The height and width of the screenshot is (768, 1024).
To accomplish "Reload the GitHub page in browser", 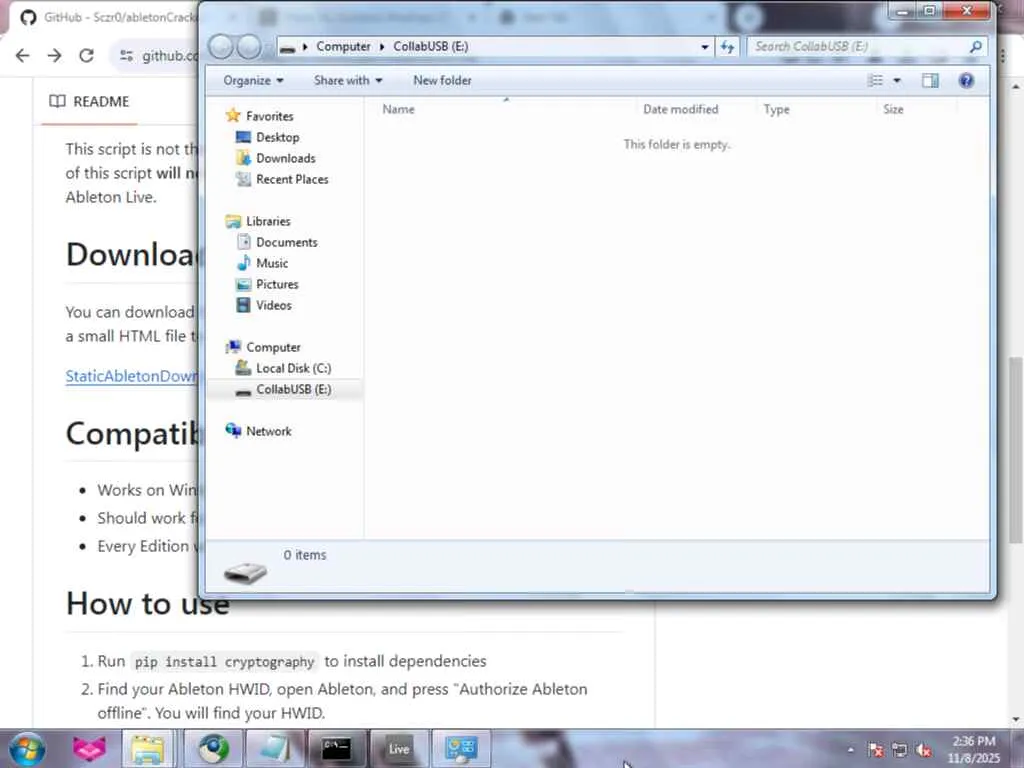I will [x=86, y=56].
